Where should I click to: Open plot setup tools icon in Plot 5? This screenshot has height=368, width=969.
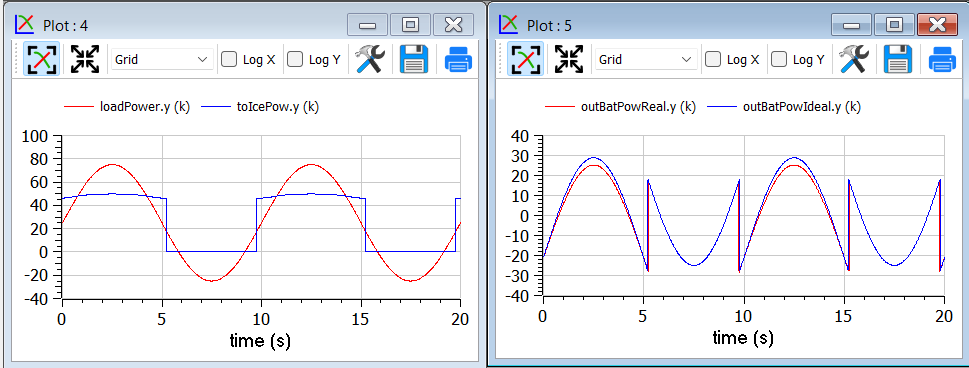click(x=854, y=59)
